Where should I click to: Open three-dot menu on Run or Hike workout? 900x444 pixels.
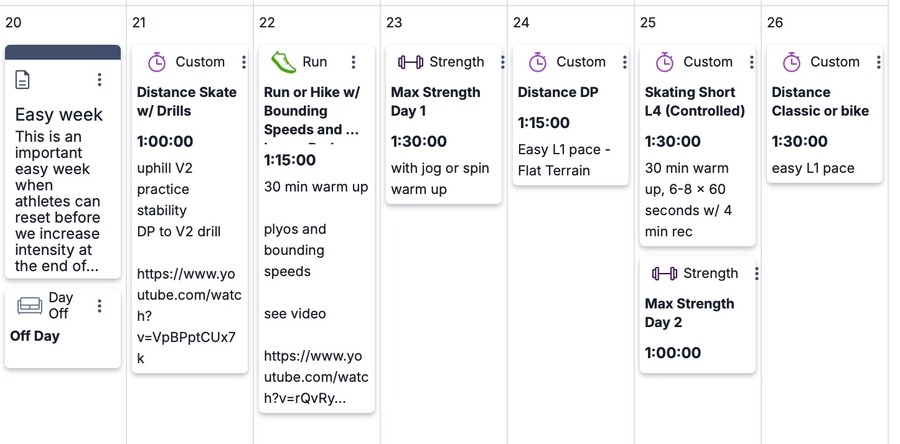click(353, 62)
